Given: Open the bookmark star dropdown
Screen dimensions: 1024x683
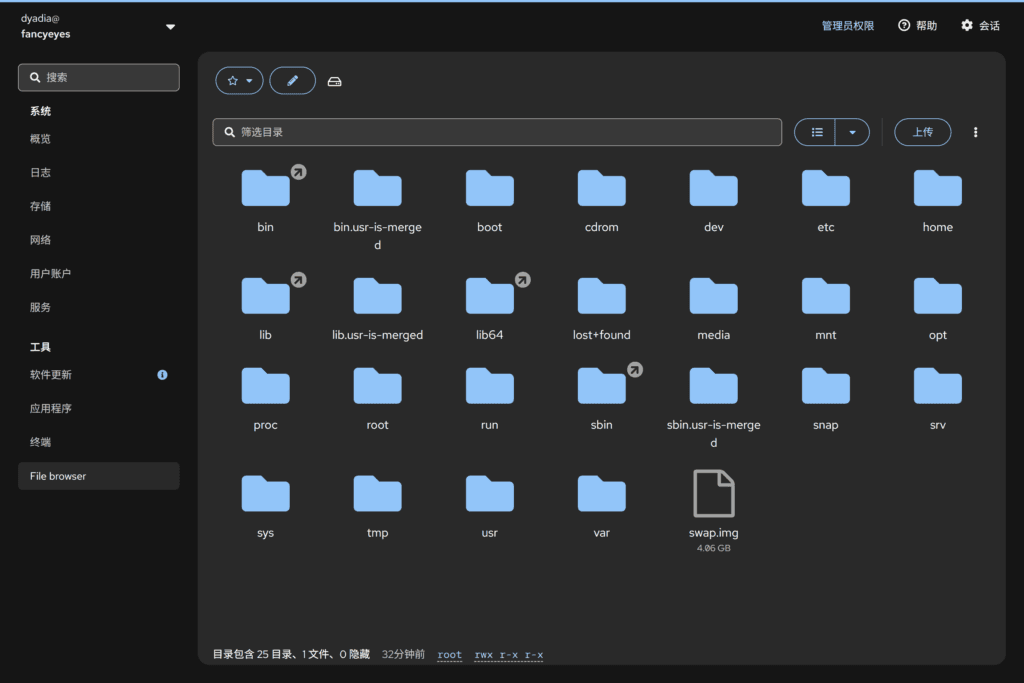Looking at the screenshot, I should tap(239, 81).
